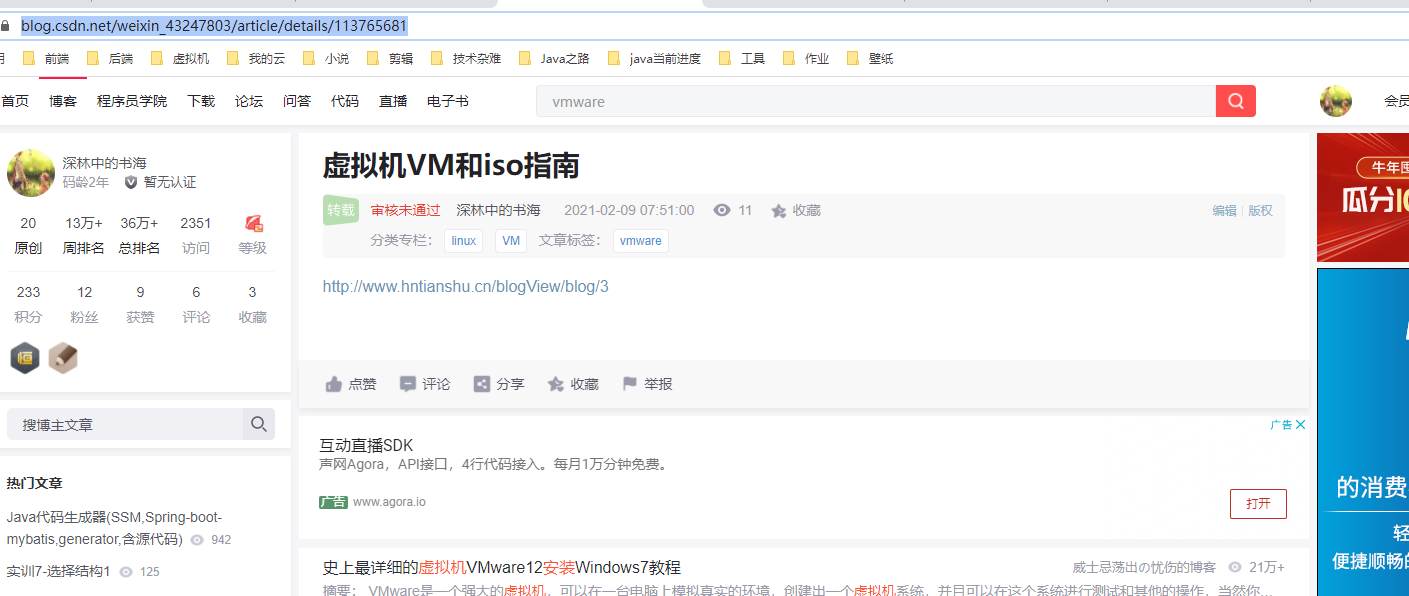Click the red search magnifier button
Viewport: 1409px width, 596px height.
pyautogui.click(x=1235, y=101)
